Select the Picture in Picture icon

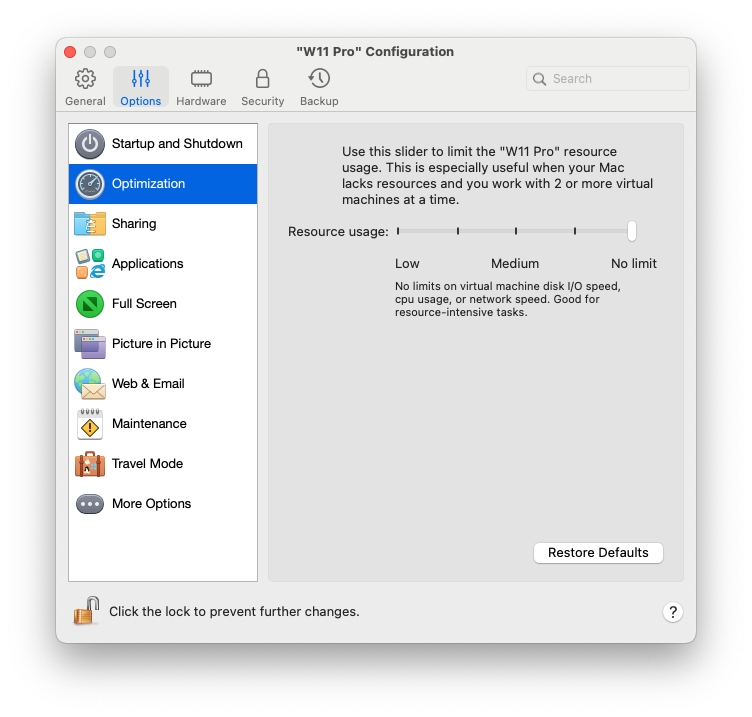click(90, 344)
